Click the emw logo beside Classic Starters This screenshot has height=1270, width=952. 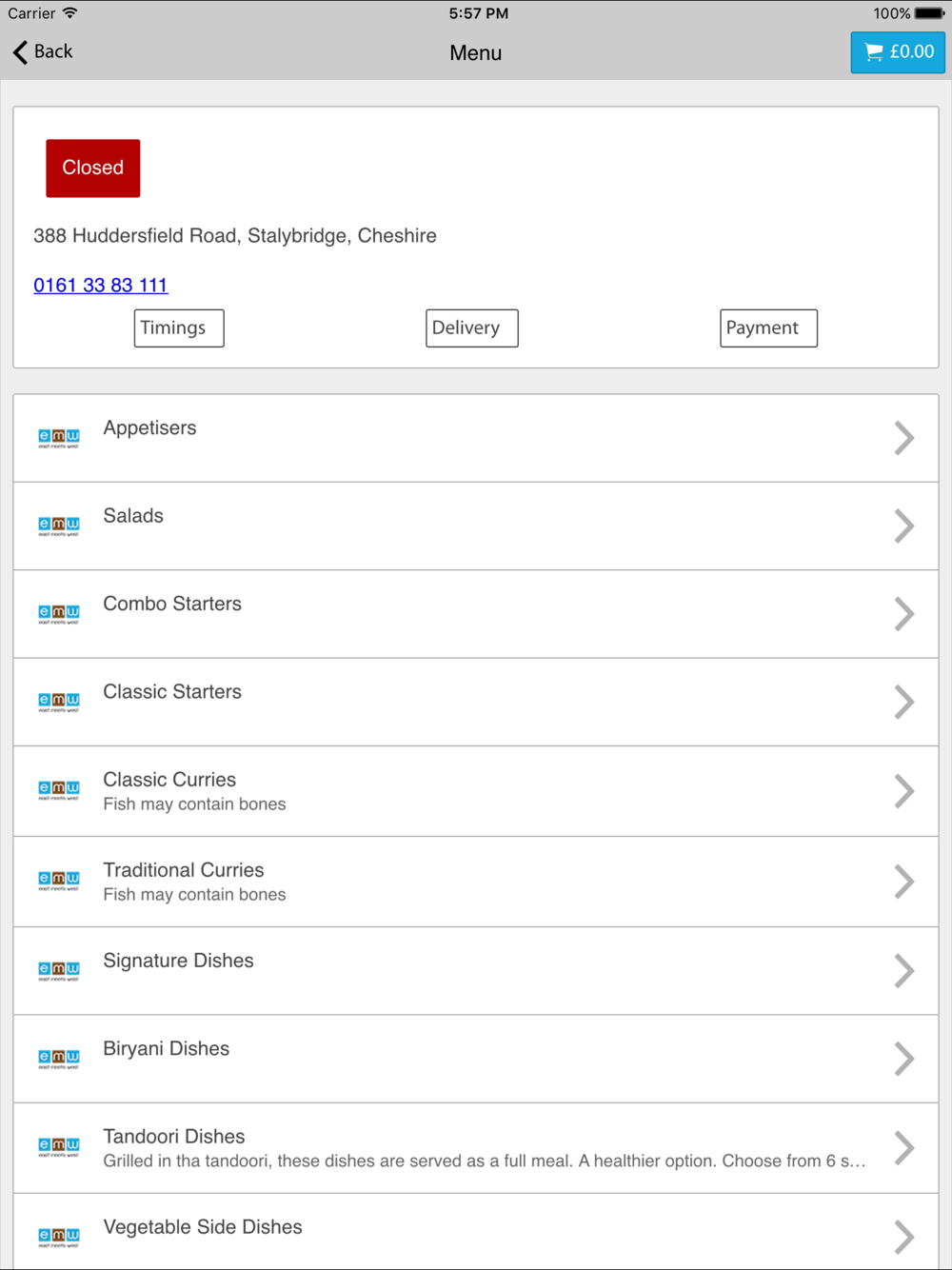[59, 703]
